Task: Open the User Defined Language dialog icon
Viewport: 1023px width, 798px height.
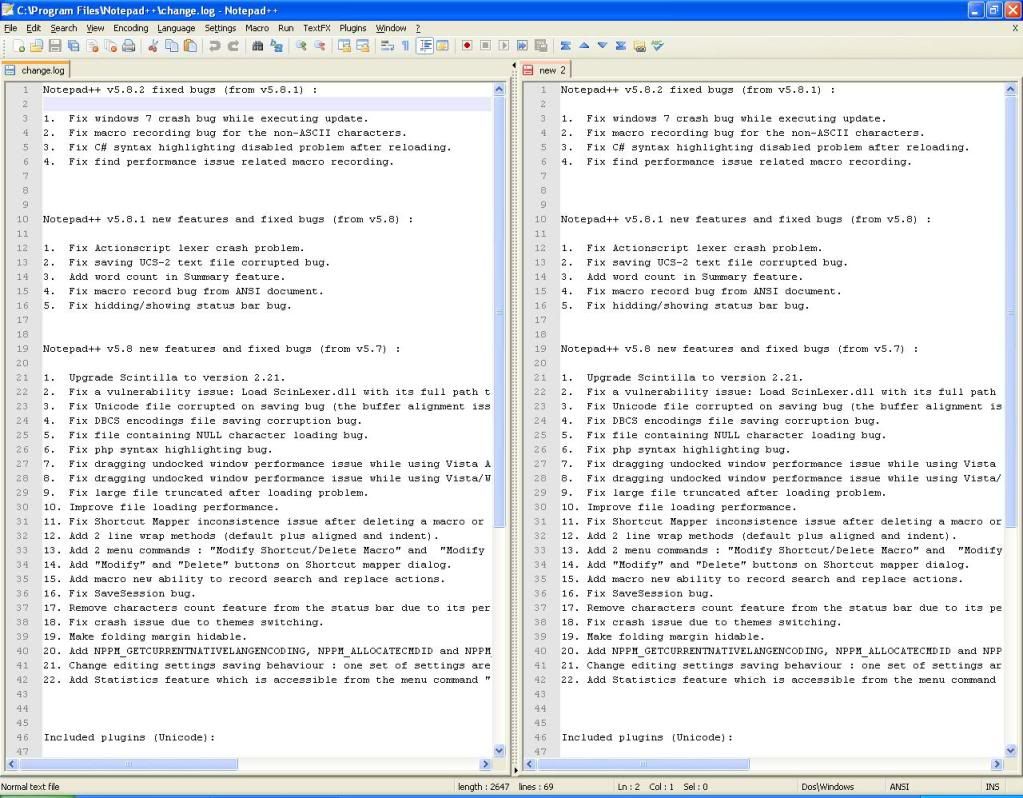Action: [x=442, y=46]
